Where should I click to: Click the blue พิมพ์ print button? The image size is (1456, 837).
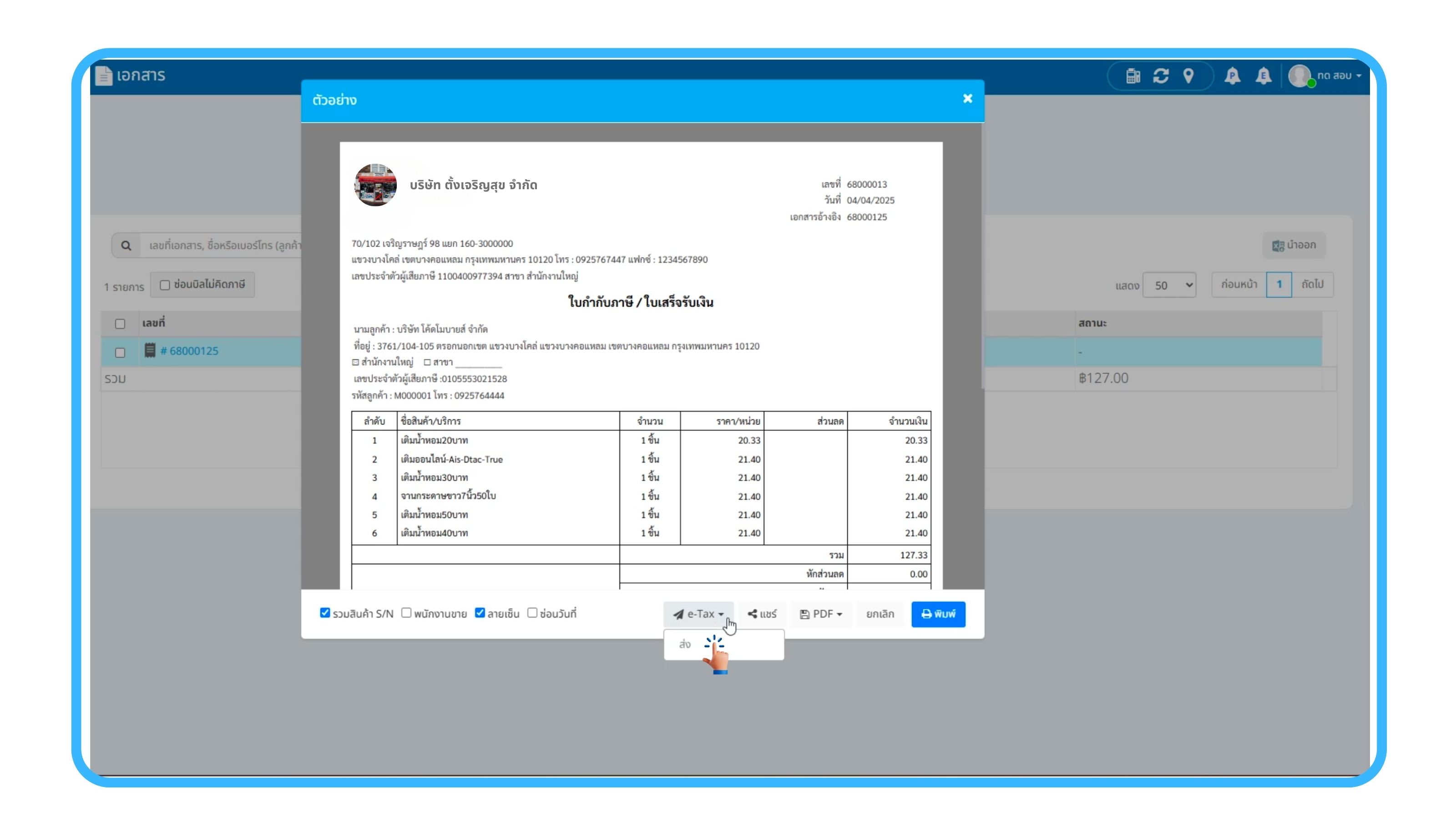click(x=937, y=614)
